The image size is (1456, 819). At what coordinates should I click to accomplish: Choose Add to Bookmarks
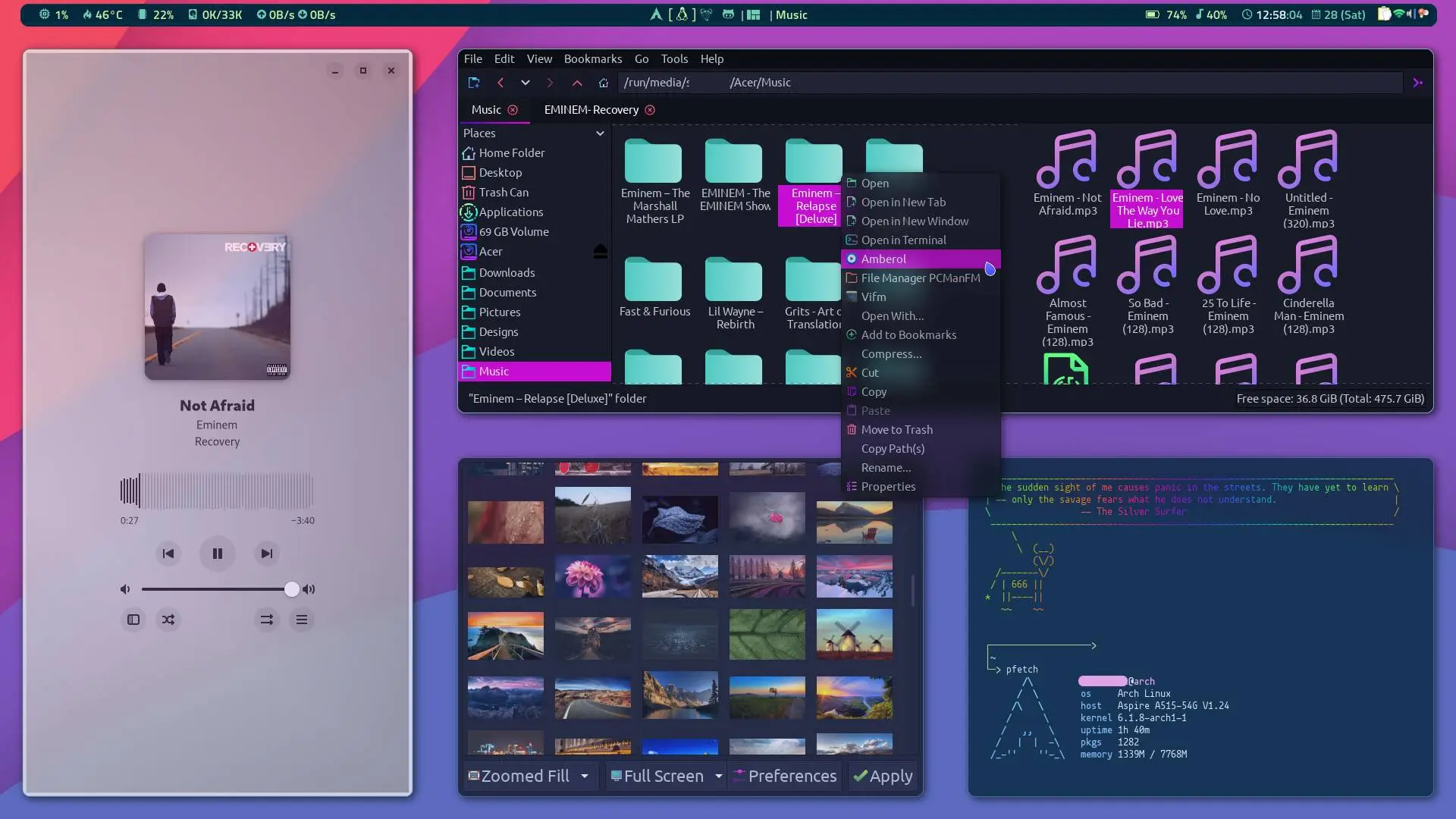(921, 334)
